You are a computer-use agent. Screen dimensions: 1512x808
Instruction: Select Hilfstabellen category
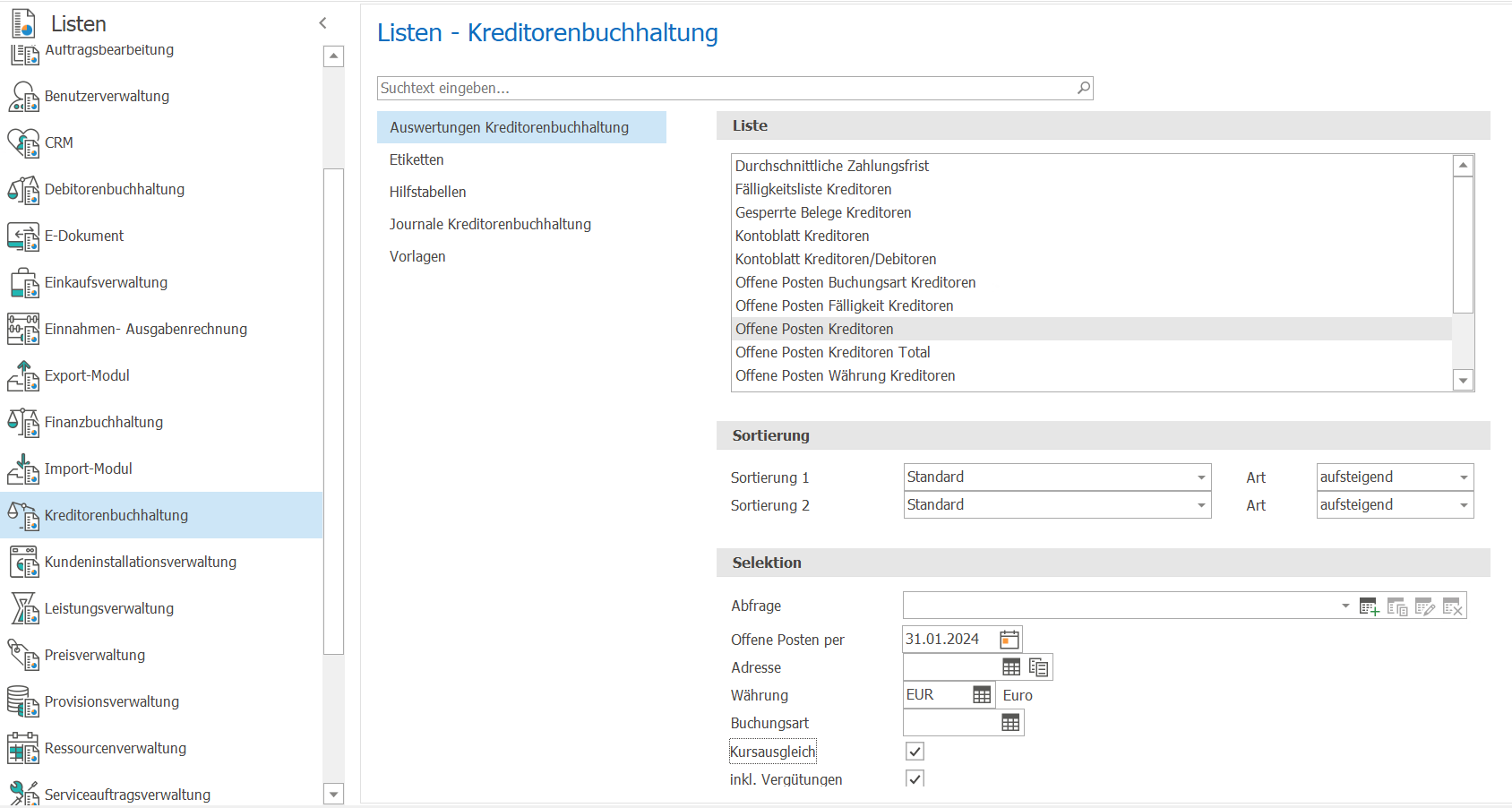(x=521, y=192)
